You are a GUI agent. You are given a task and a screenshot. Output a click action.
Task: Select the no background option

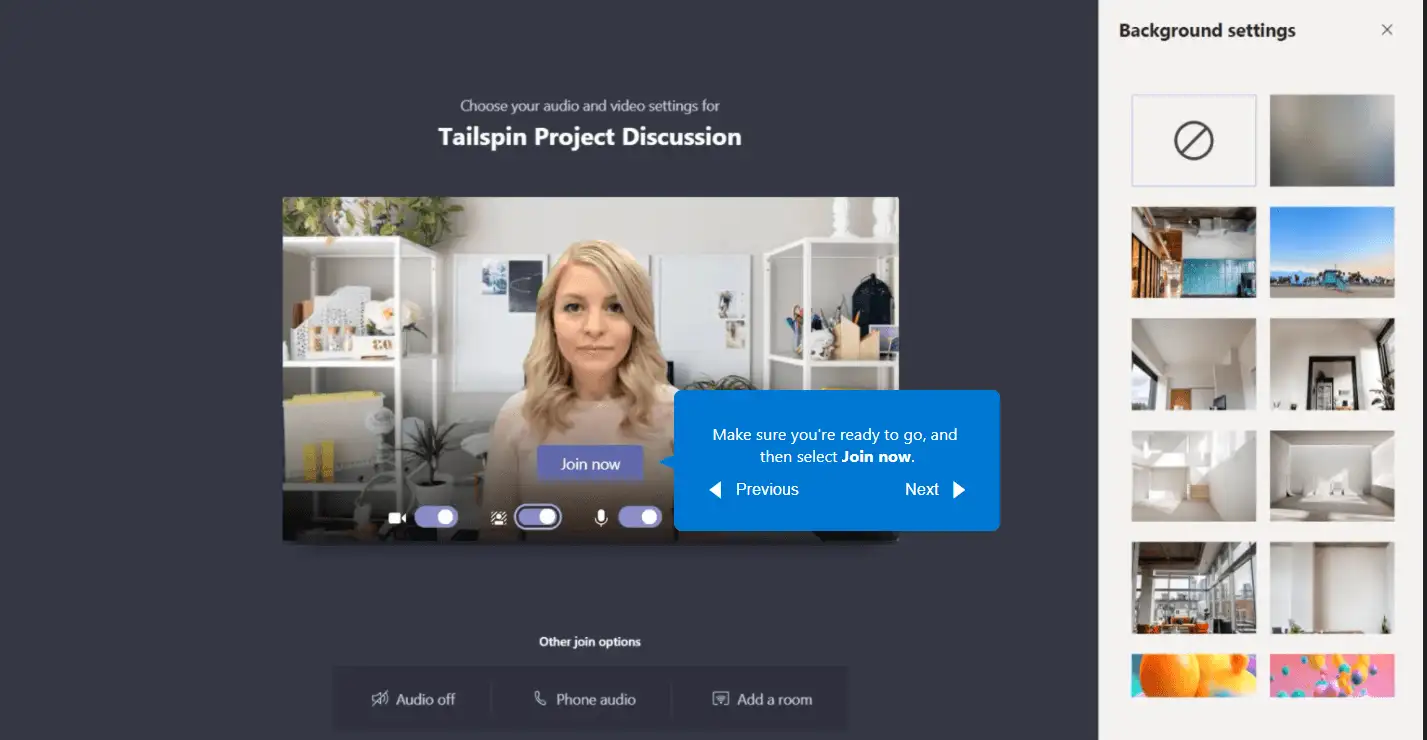tap(1194, 141)
